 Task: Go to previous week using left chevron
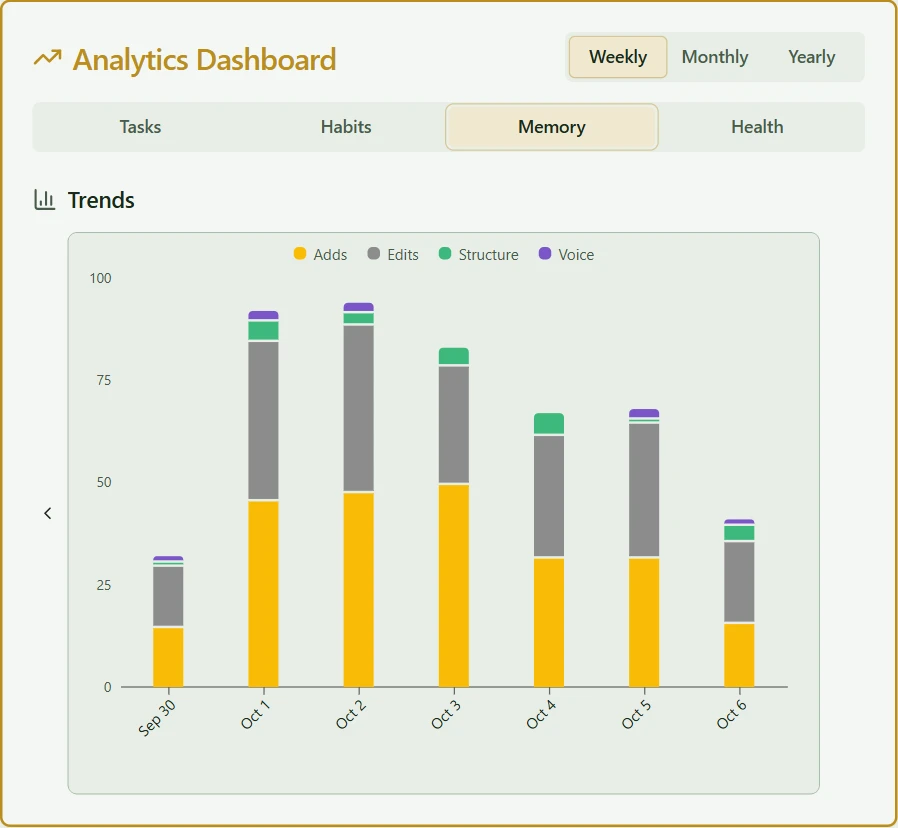(48, 514)
